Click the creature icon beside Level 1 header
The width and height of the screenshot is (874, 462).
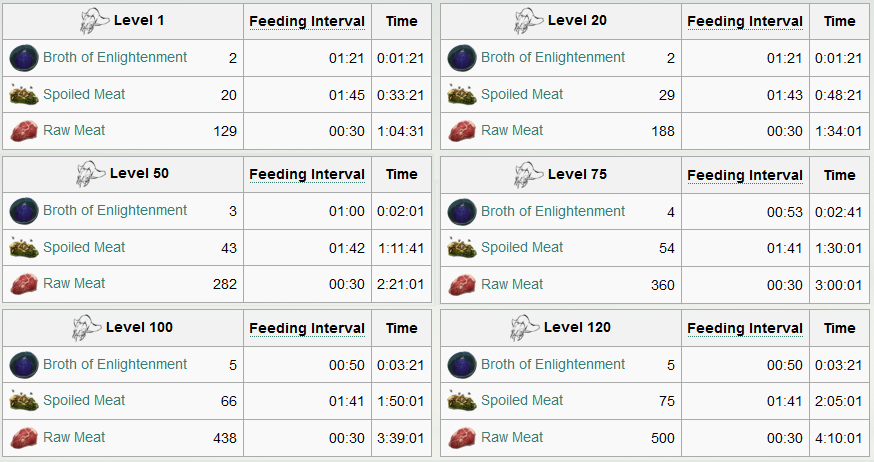95,21
